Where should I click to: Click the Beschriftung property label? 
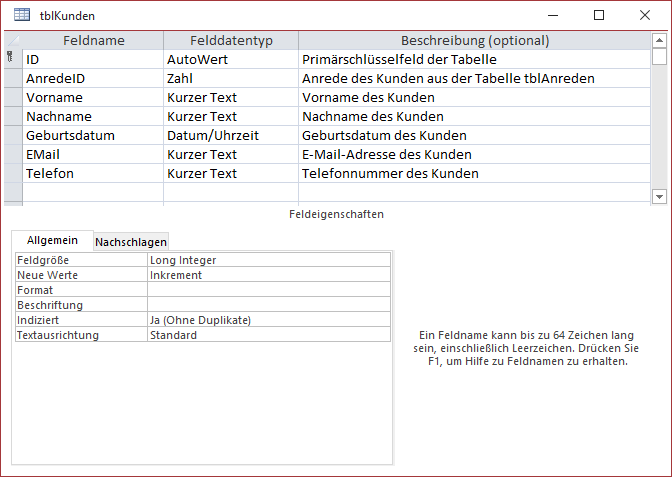point(81,305)
